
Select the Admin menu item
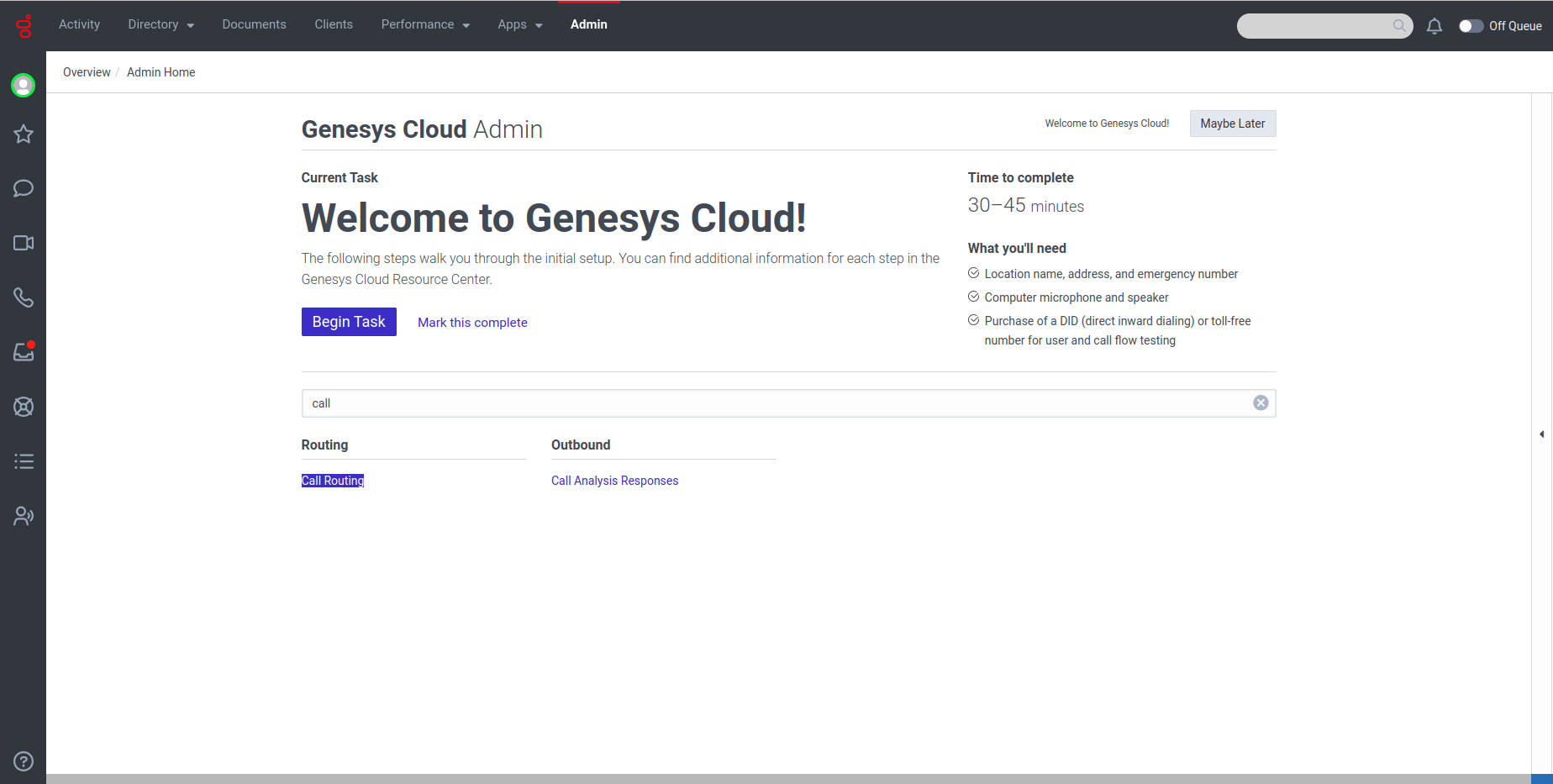point(588,25)
